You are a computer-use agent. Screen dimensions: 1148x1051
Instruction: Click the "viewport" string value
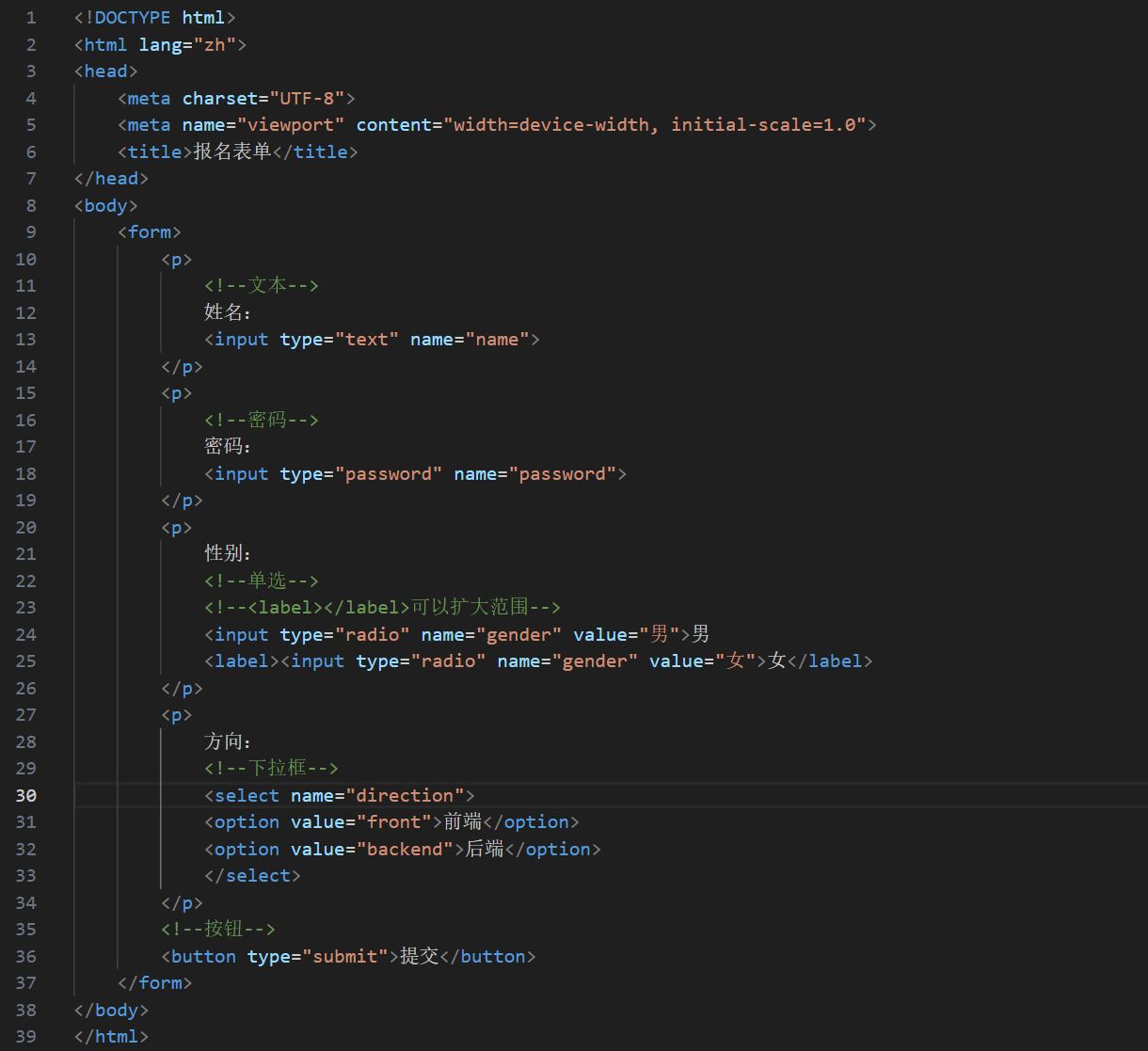coord(291,124)
